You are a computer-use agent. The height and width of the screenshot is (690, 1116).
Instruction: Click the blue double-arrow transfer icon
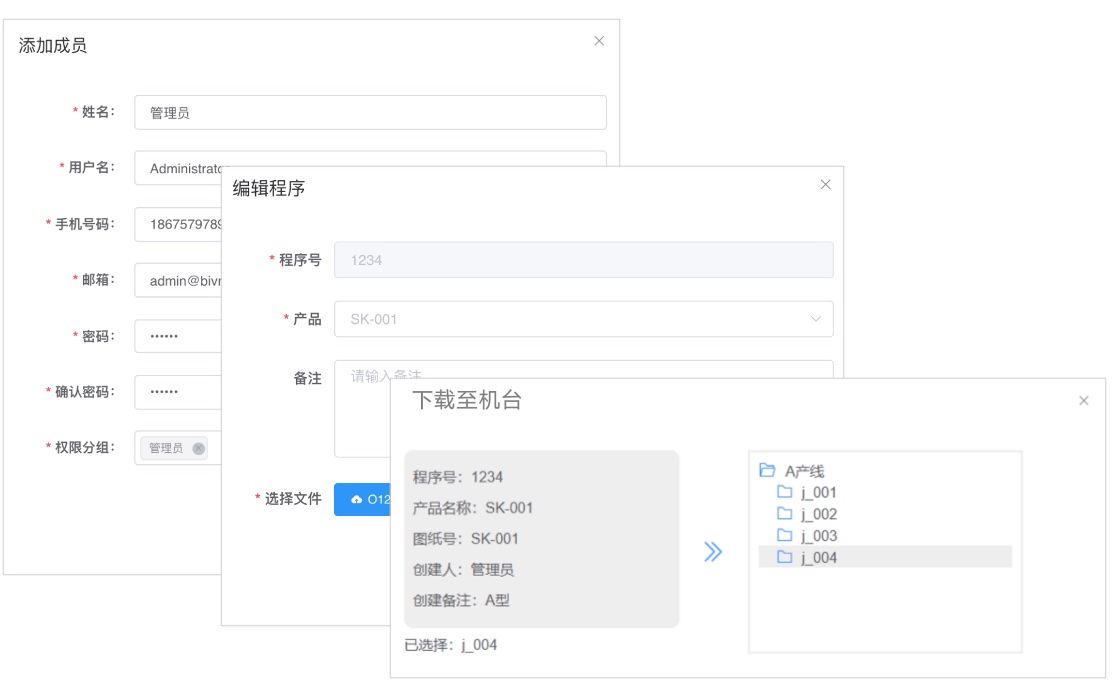point(712,551)
